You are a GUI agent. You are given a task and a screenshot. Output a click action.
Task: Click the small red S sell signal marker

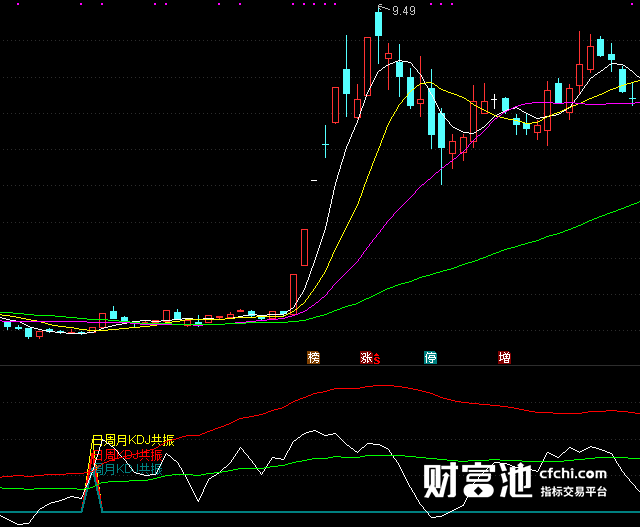point(377,359)
